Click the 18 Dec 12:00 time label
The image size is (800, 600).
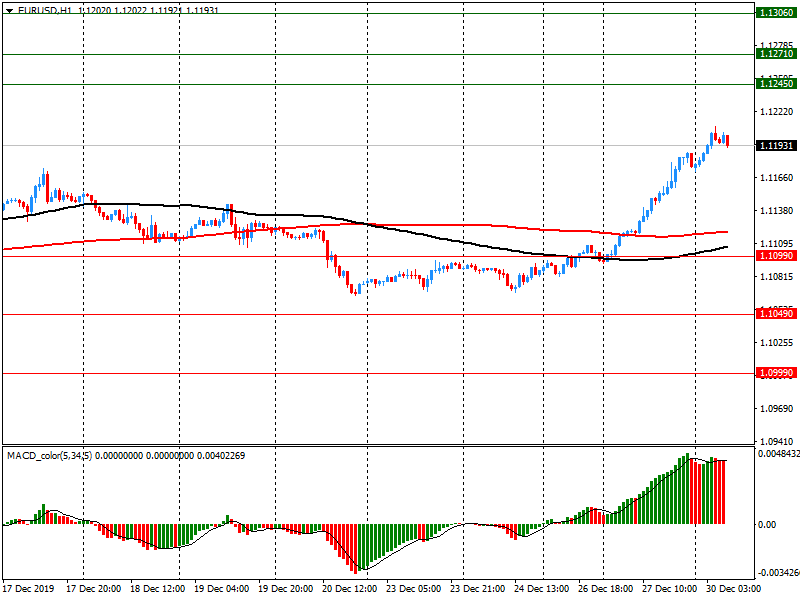[x=161, y=589]
